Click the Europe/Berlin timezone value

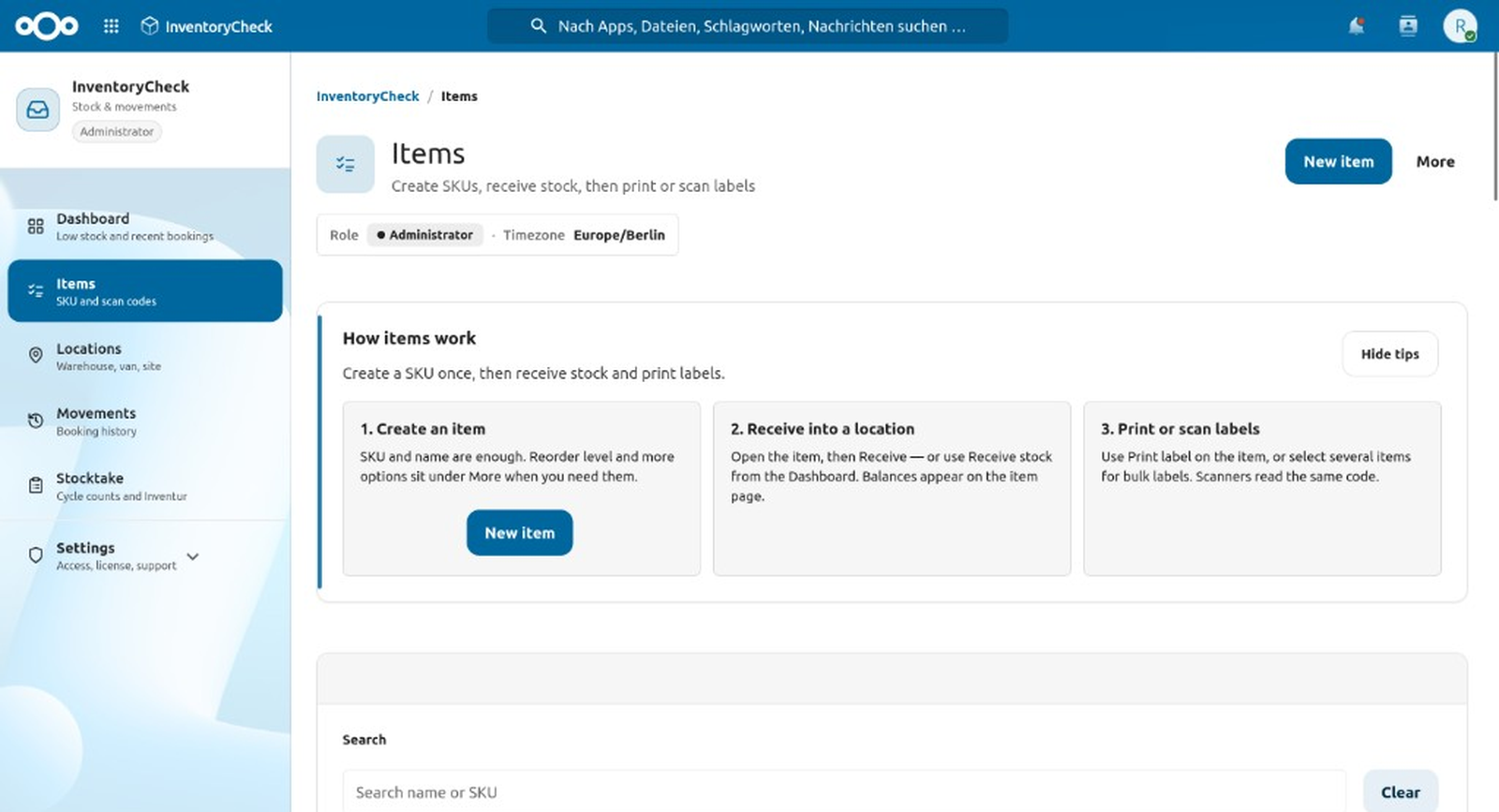pos(619,235)
